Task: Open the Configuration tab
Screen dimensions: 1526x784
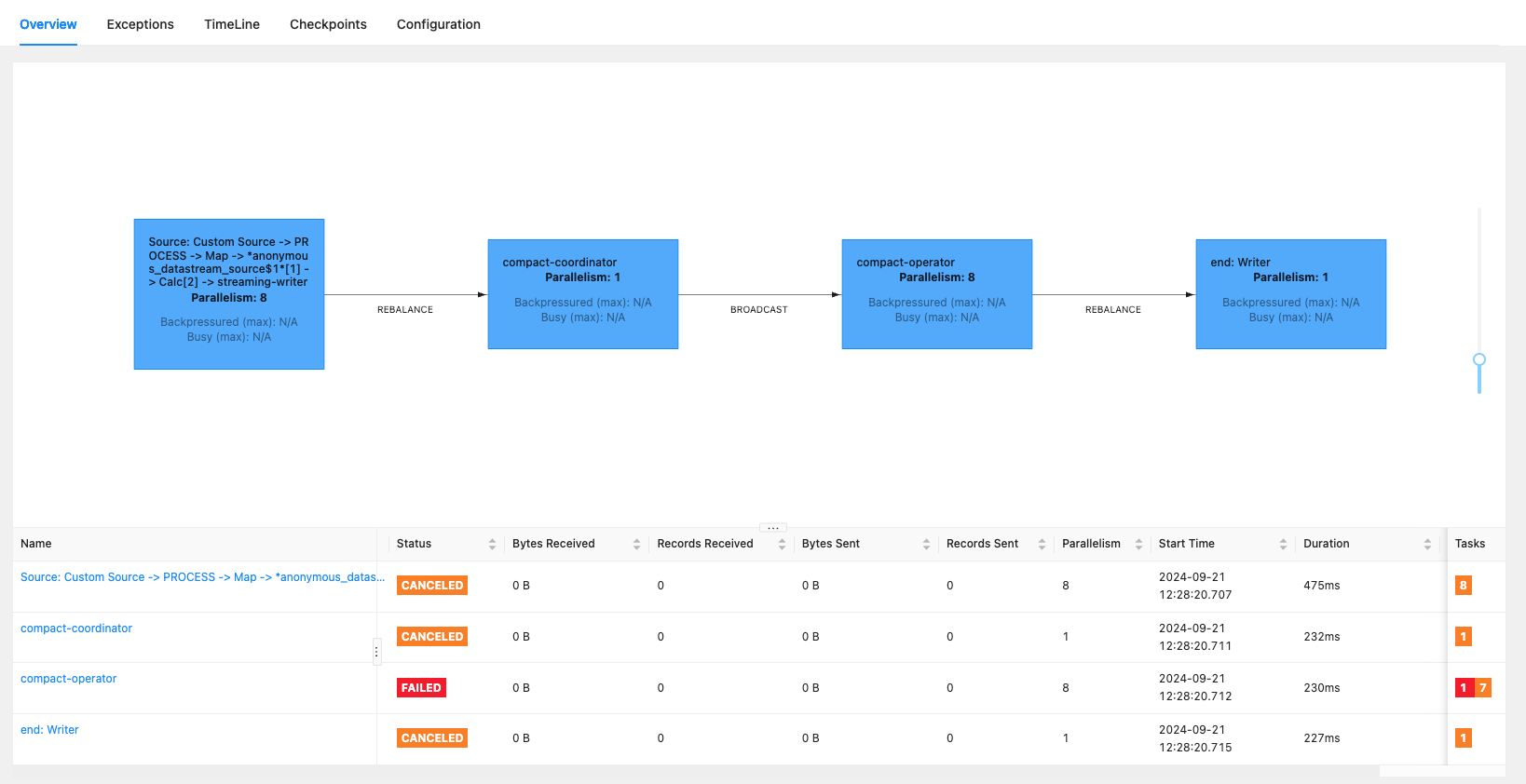Action: tap(439, 24)
